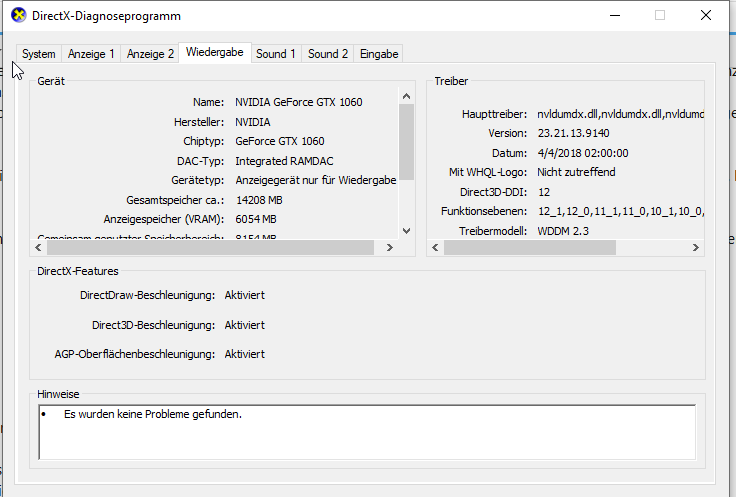Close the DirectX-Diagnoseprogramm window
The height and width of the screenshot is (497, 736).
point(705,15)
